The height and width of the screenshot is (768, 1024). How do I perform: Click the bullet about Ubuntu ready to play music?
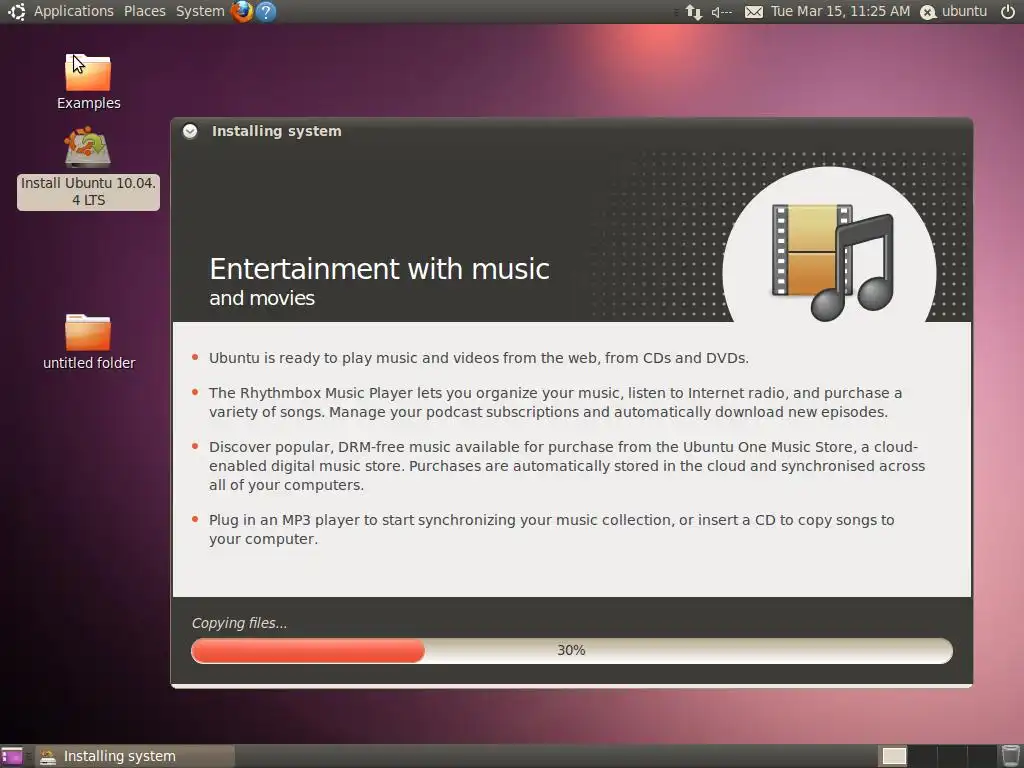click(x=479, y=358)
